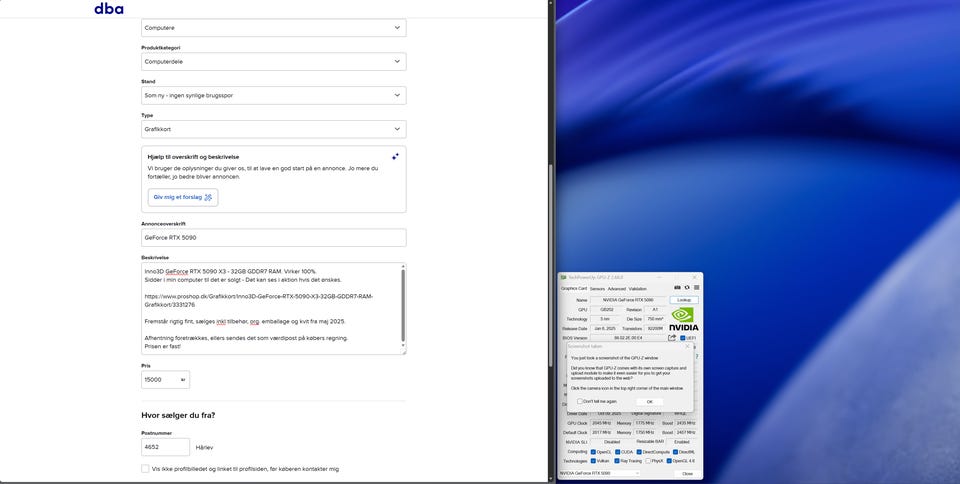960x484 pixels.
Task: Click the description textarea scrollbar
Action: click(403, 305)
